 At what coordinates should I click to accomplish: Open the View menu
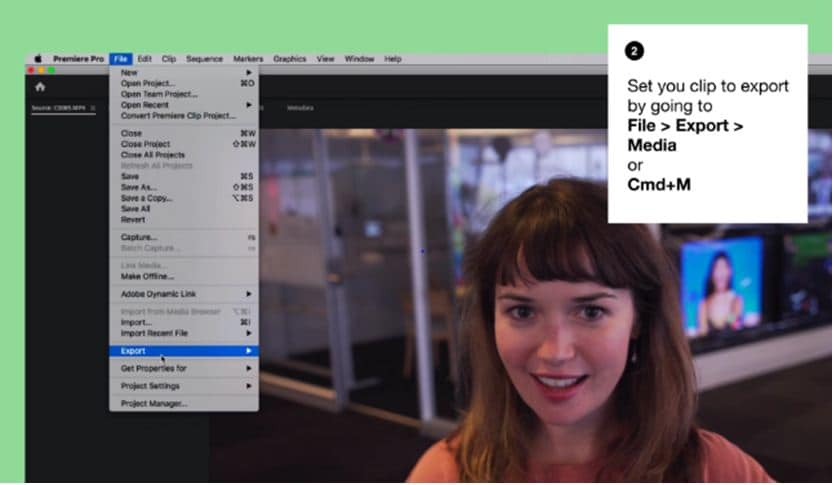[x=326, y=59]
